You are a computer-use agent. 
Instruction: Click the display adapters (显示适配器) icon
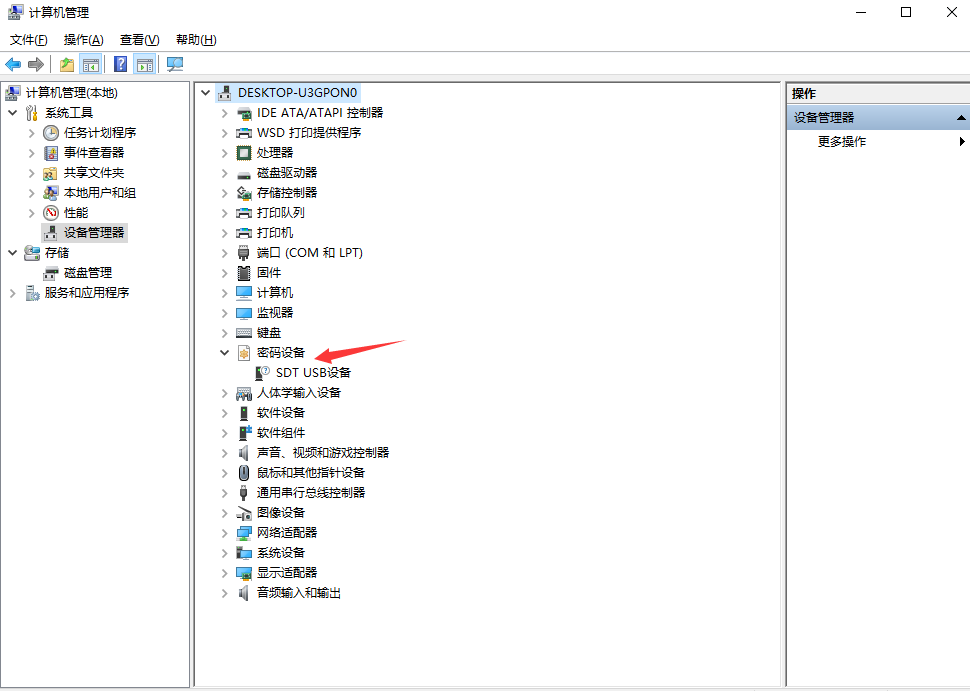tap(244, 573)
